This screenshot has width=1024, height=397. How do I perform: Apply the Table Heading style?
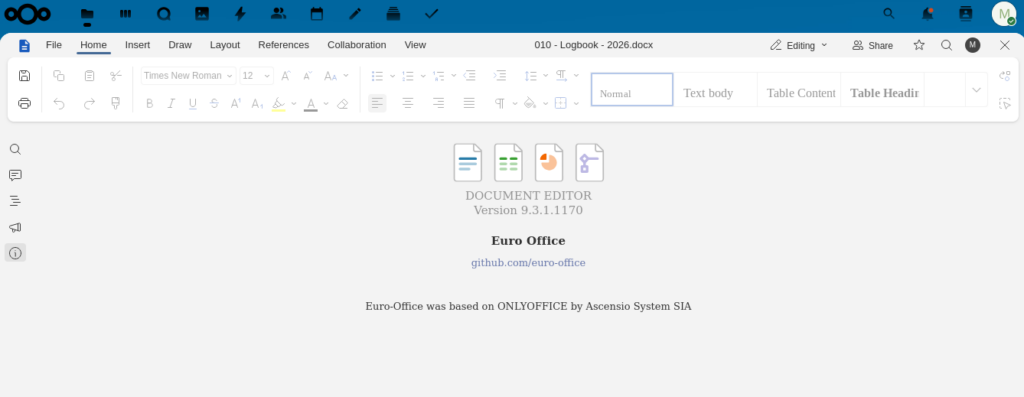coord(883,90)
